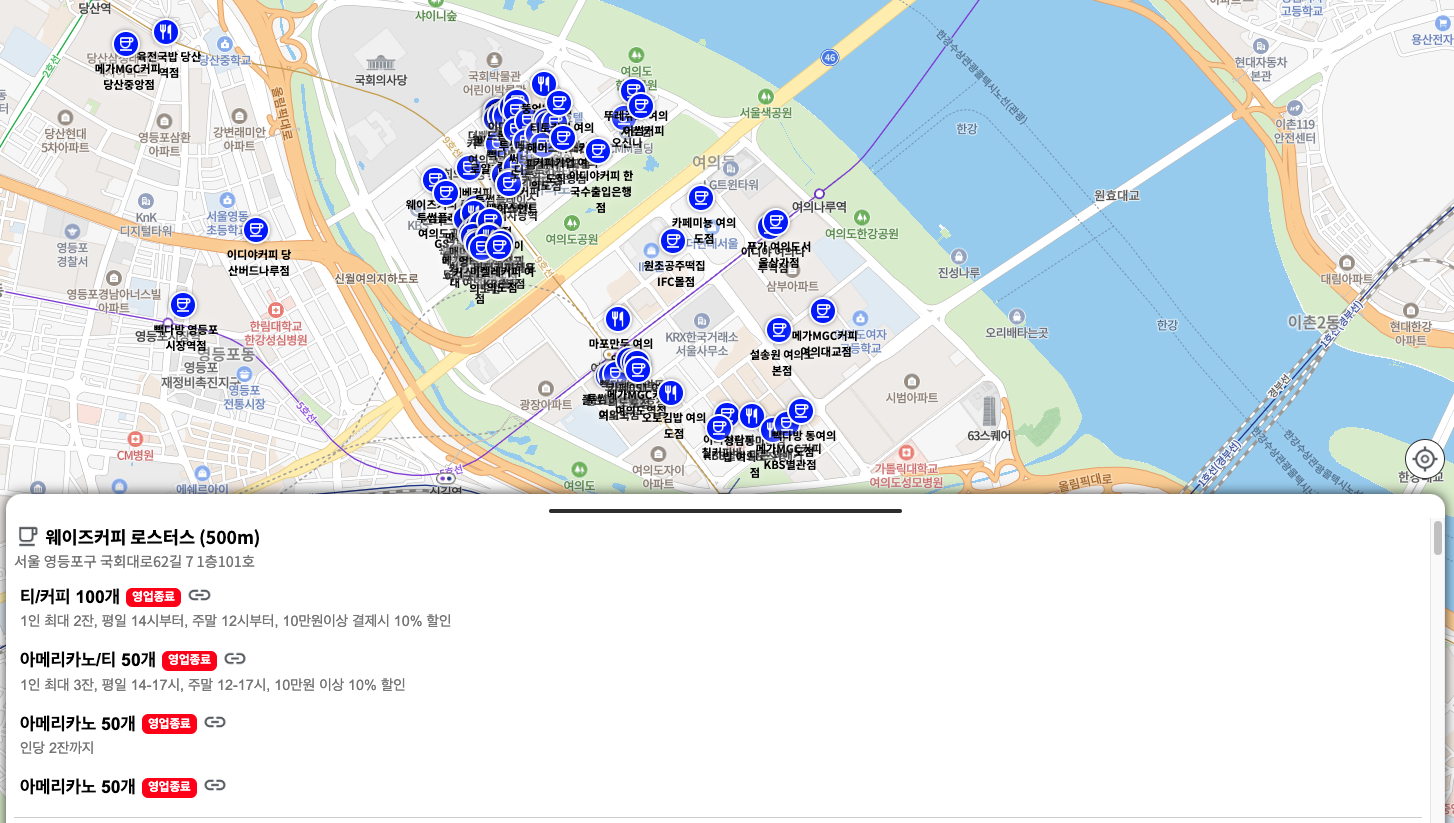Click 영업종료 badge next to 티/커피 100개

click(154, 597)
